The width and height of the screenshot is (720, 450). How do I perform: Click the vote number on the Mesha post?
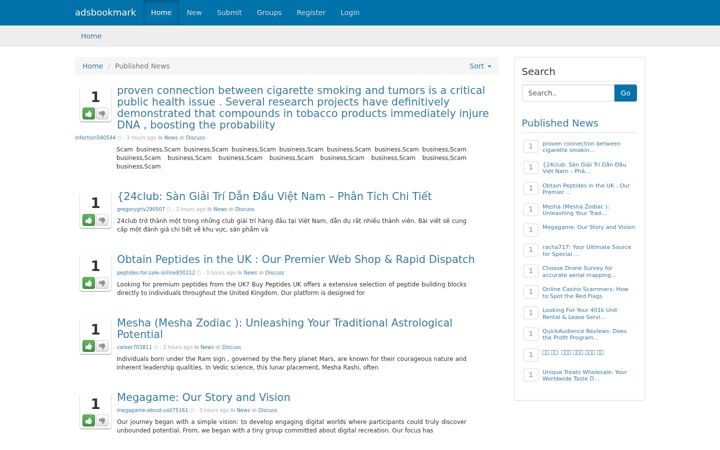click(x=95, y=329)
